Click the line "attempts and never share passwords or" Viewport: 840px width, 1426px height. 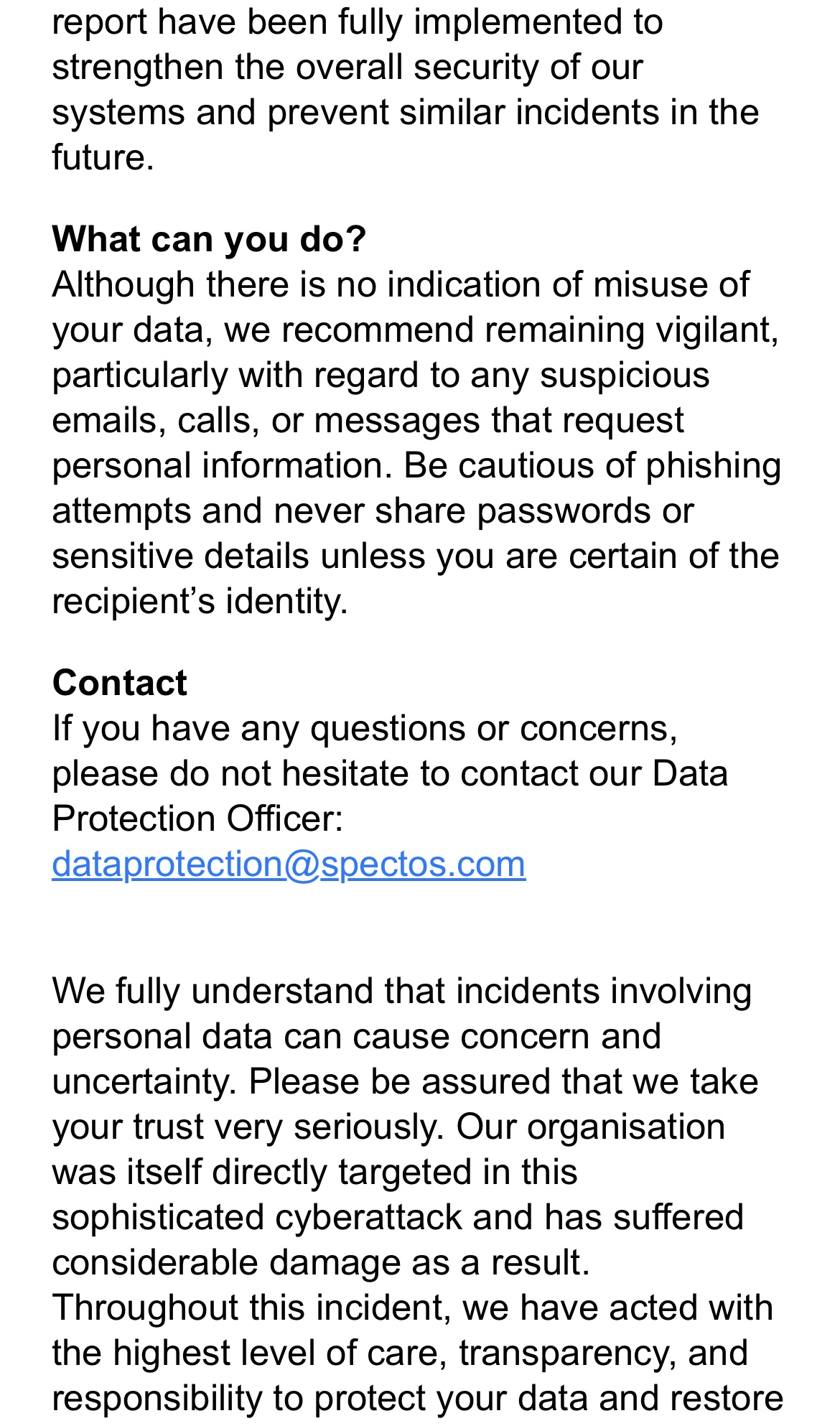point(373,511)
